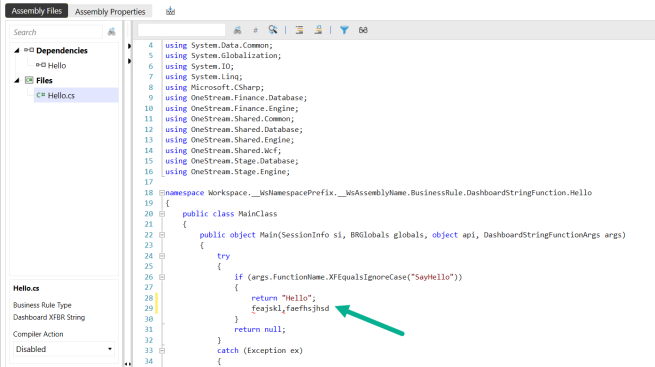
Task: Click line number 29 in the gutter
Action: (149, 309)
